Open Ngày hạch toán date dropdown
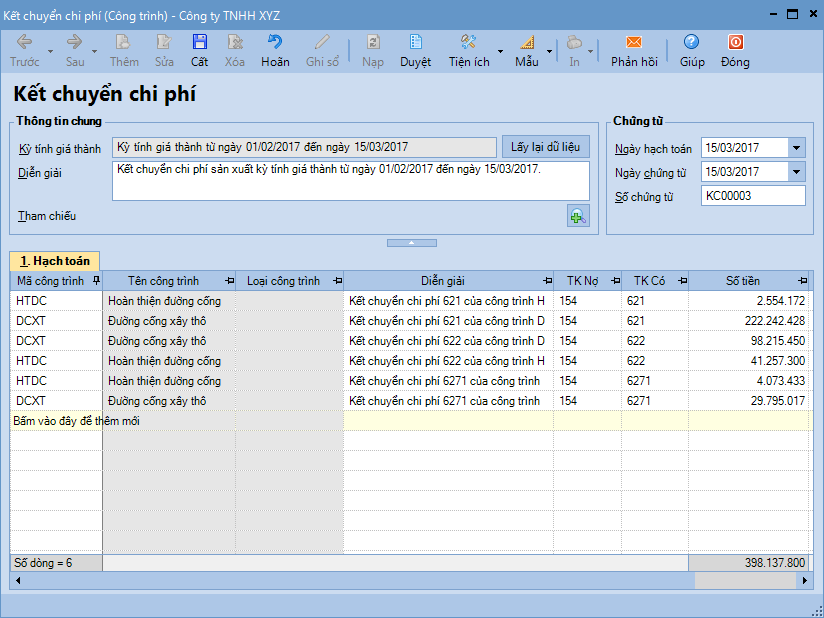The image size is (824, 618). [796, 148]
